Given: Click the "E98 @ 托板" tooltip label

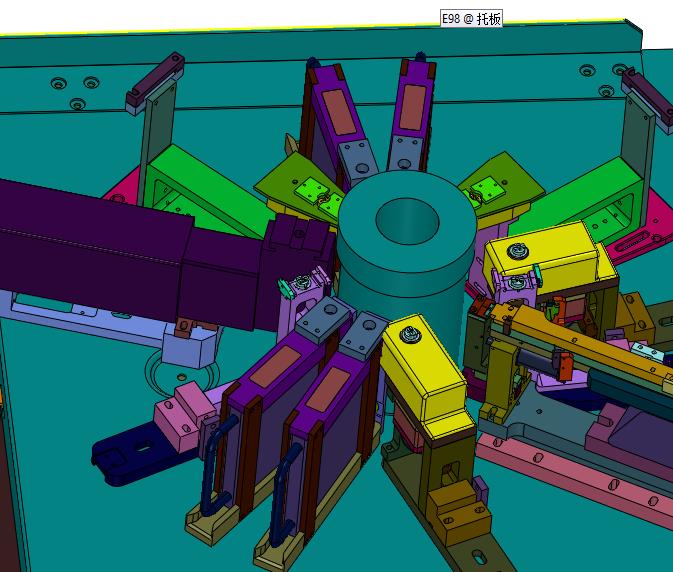Looking at the screenshot, I should (471, 18).
